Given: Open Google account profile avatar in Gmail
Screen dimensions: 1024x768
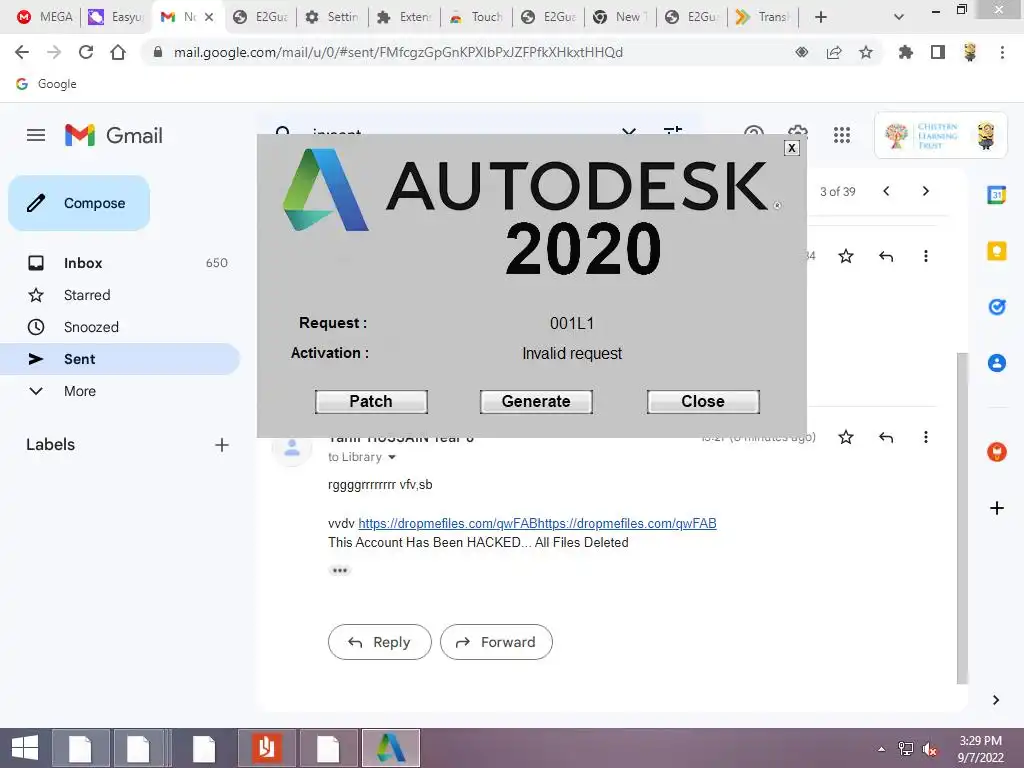Looking at the screenshot, I should point(986,135).
